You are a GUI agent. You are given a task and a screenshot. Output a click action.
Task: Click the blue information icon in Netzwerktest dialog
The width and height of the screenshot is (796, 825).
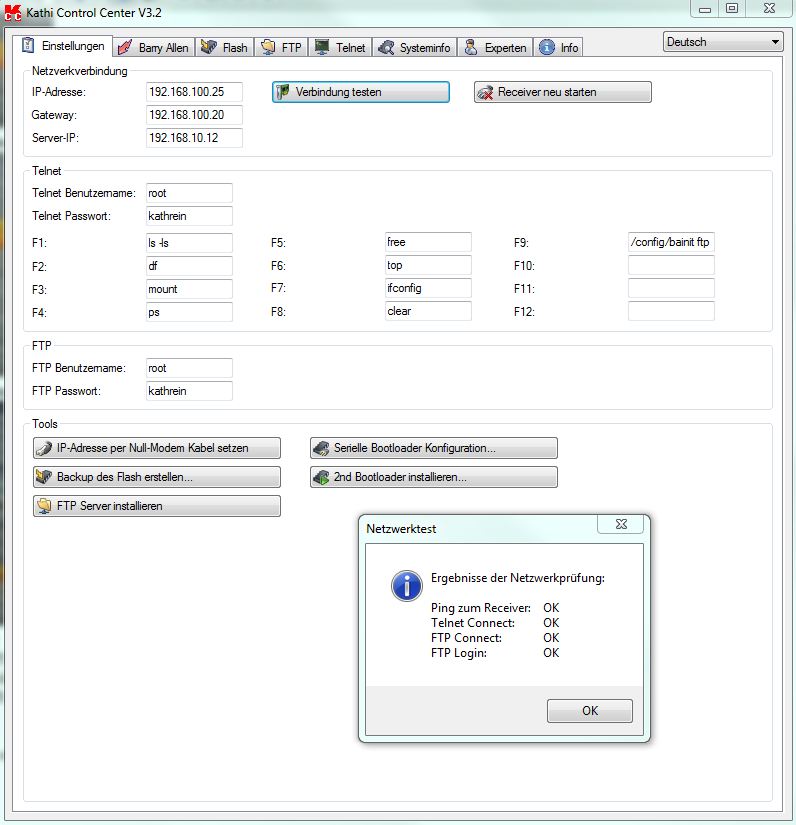[x=407, y=586]
